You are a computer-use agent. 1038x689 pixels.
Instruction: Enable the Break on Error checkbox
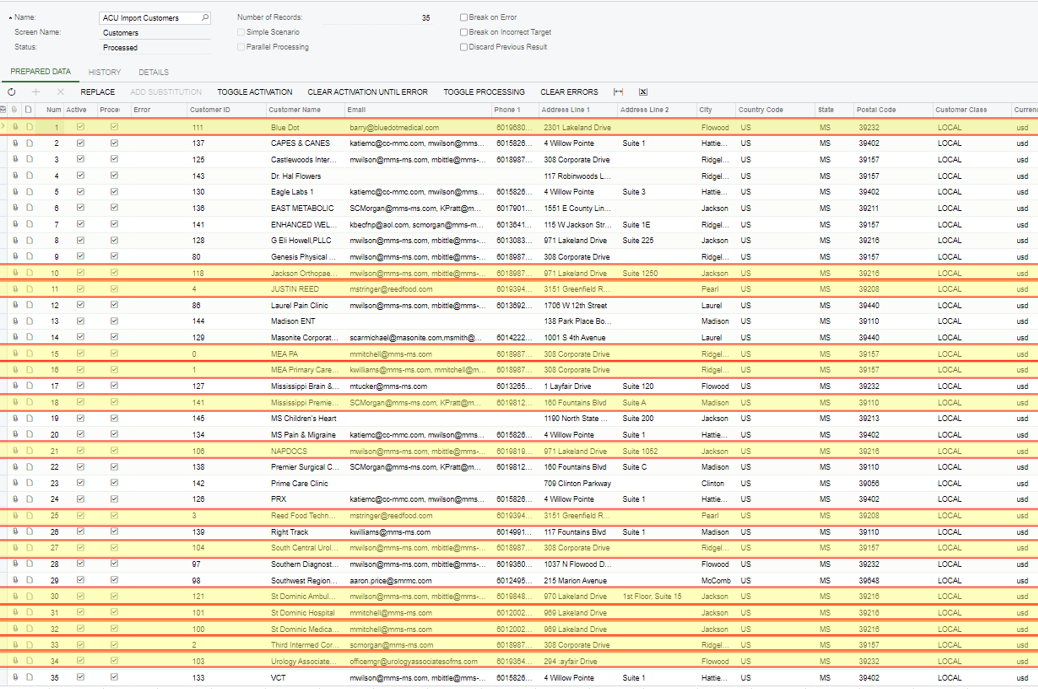[463, 17]
